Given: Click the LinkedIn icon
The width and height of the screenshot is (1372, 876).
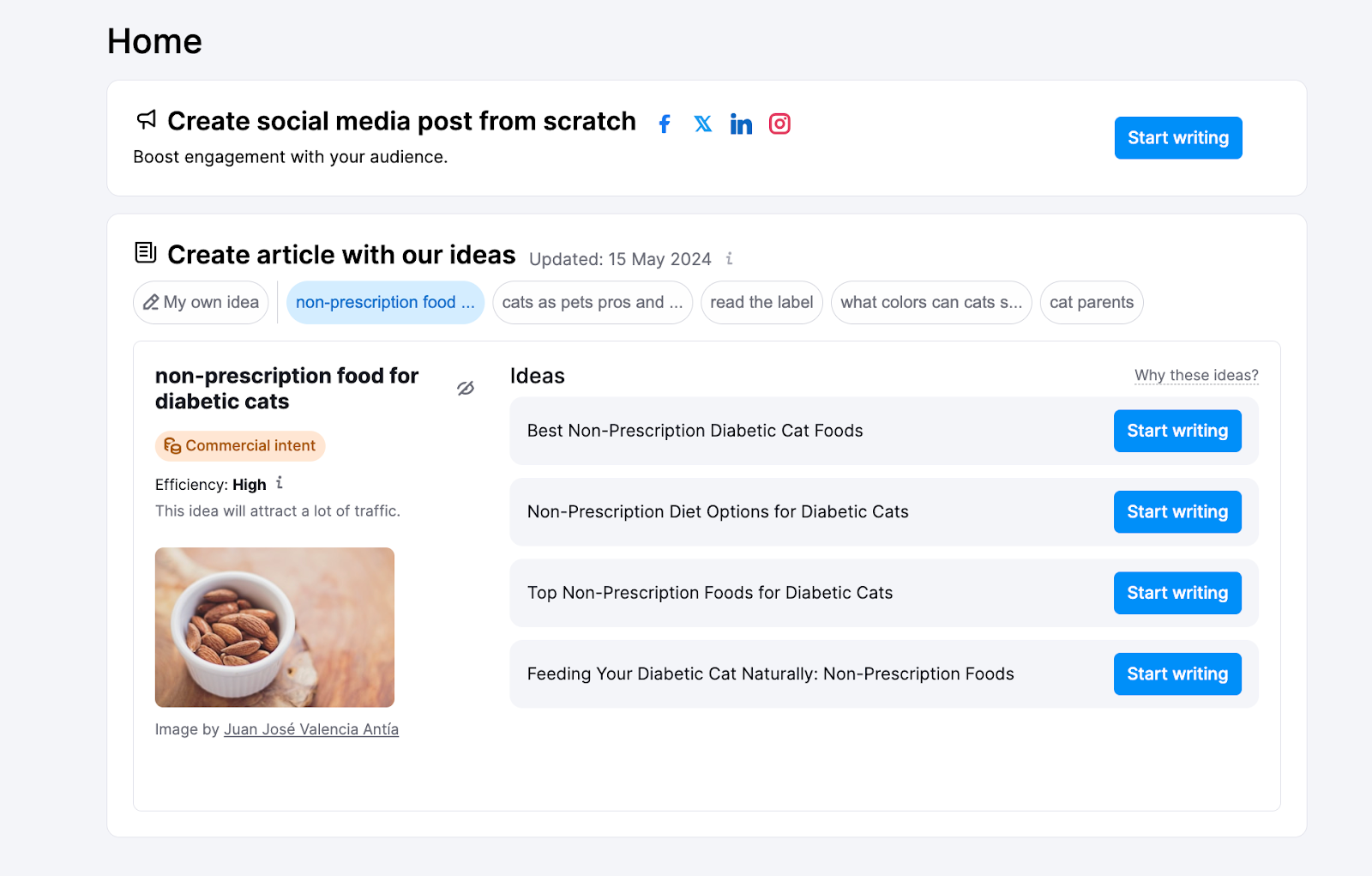Looking at the screenshot, I should tap(741, 124).
